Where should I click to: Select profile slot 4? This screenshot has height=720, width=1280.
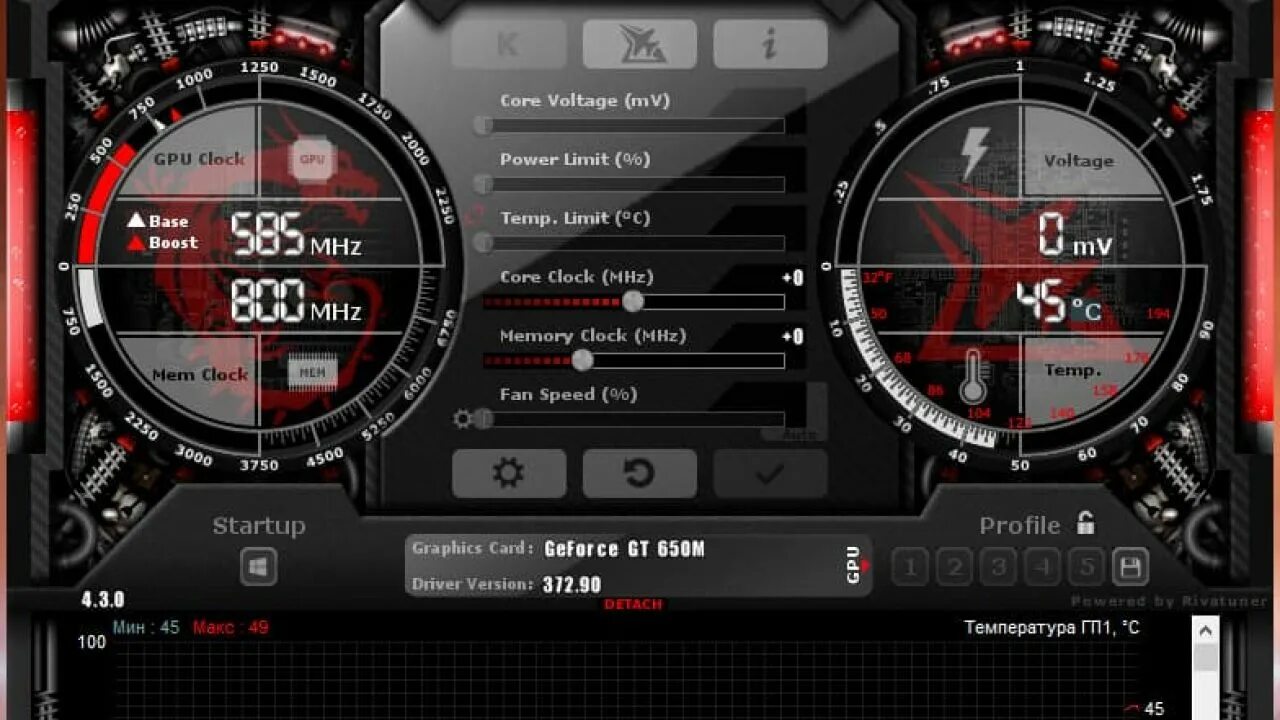pos(1042,568)
